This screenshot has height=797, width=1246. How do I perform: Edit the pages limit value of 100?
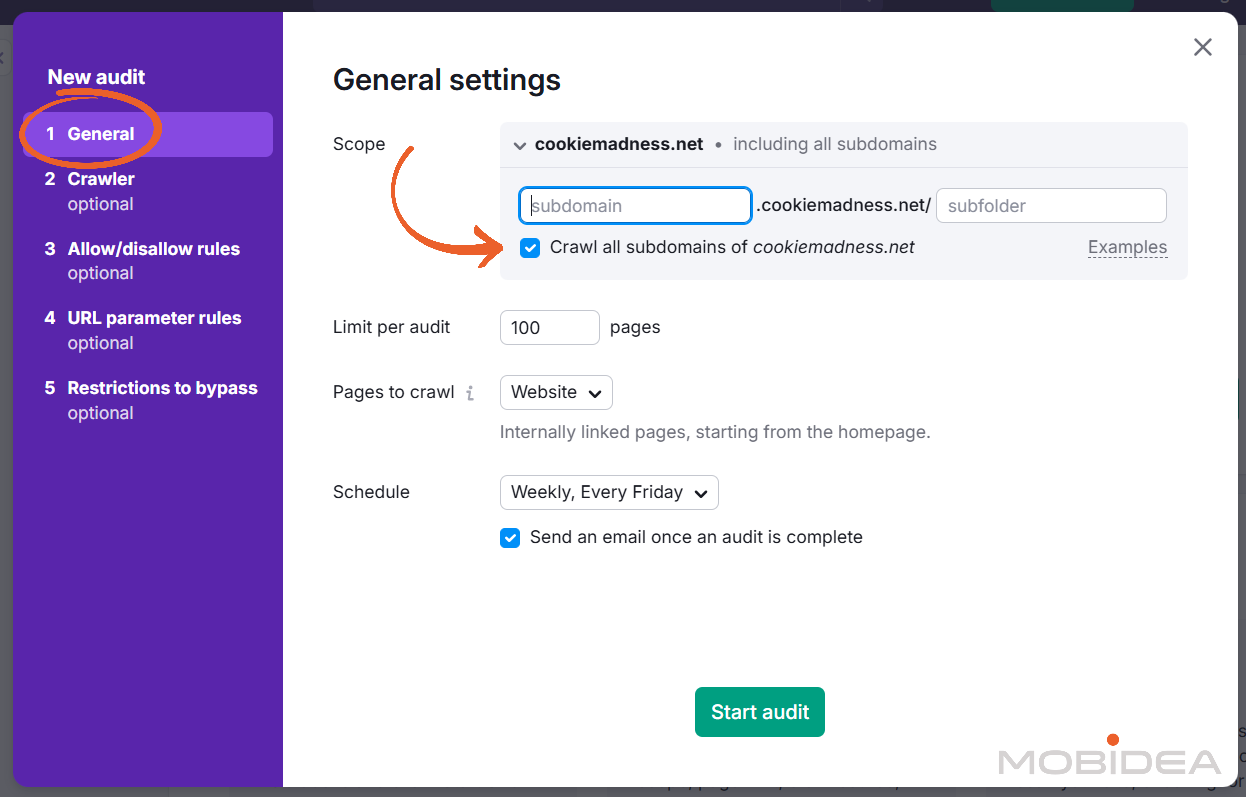(549, 327)
